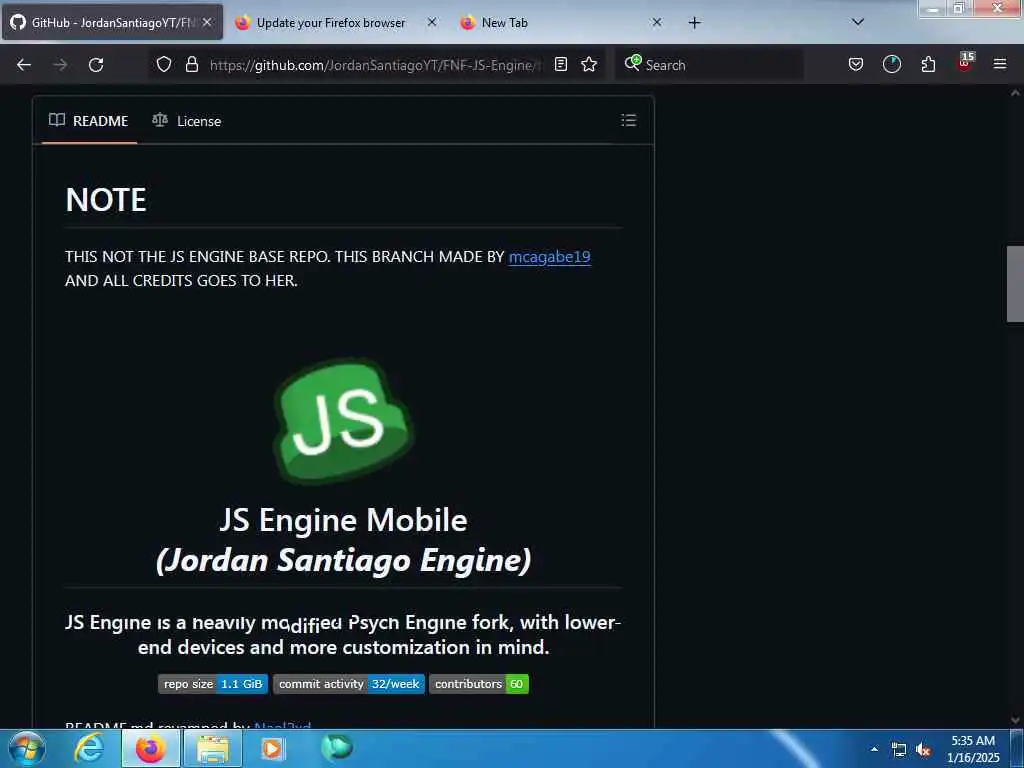This screenshot has width=1024, height=768.
Task: Close the Update your Firefox browser tab
Action: [x=432, y=22]
